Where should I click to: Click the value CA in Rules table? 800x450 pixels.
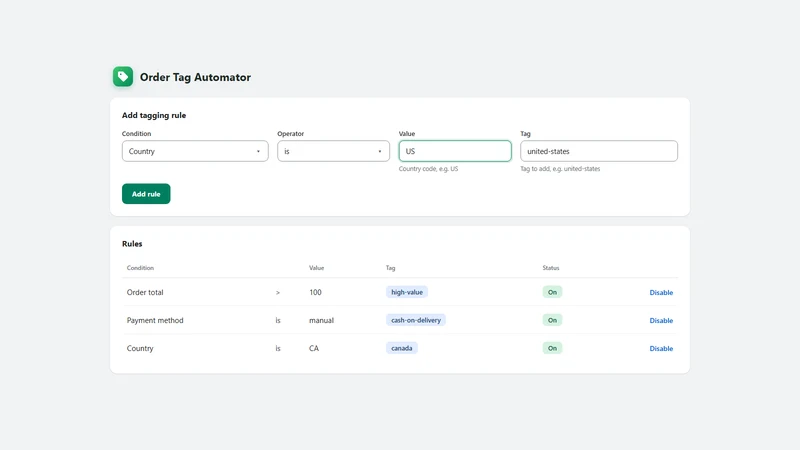[314, 348]
